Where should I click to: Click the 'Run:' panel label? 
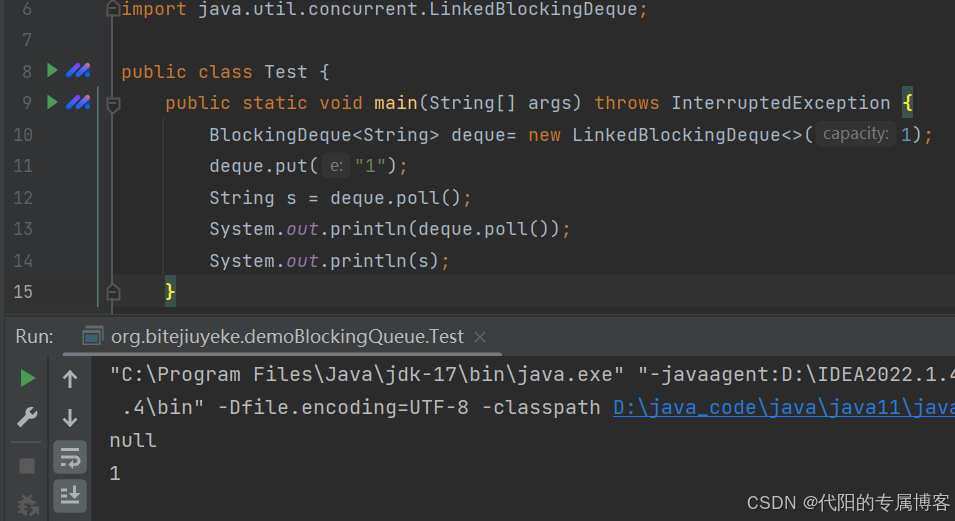coord(34,336)
